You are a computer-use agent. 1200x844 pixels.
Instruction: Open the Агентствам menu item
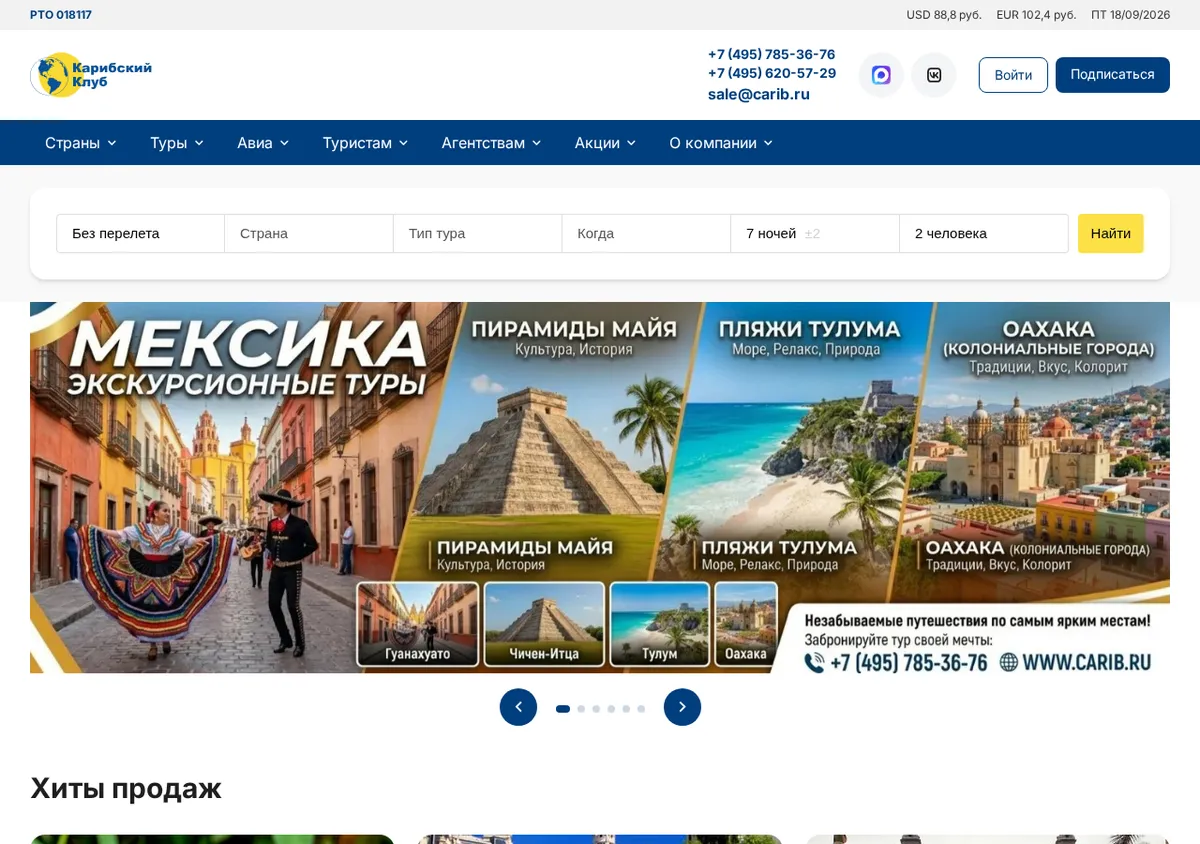pyautogui.click(x=491, y=143)
